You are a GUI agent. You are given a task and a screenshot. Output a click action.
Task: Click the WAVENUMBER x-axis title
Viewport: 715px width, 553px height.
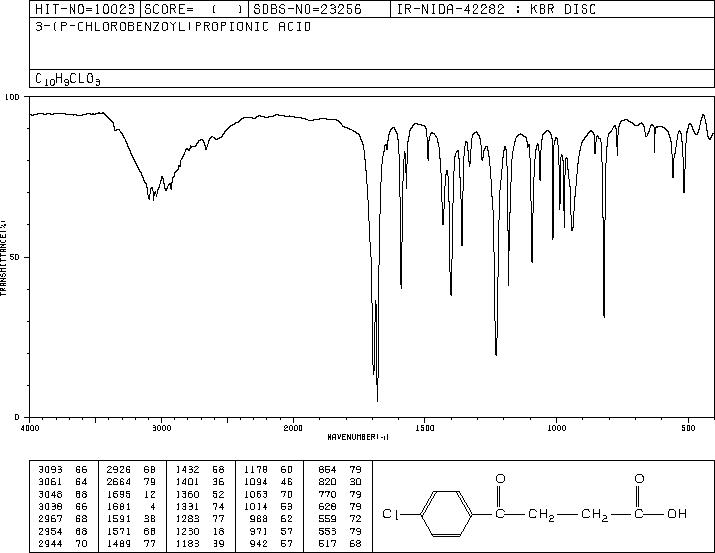(358, 437)
